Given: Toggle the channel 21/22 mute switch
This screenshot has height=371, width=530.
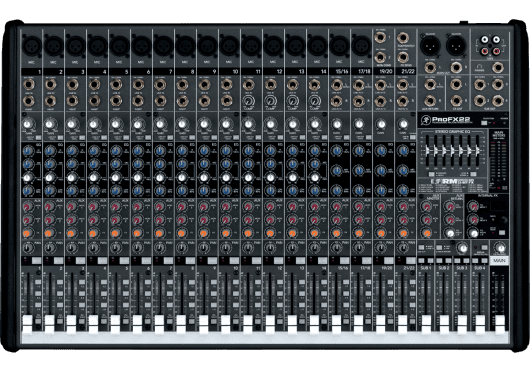Looking at the screenshot, I should click(x=411, y=261).
